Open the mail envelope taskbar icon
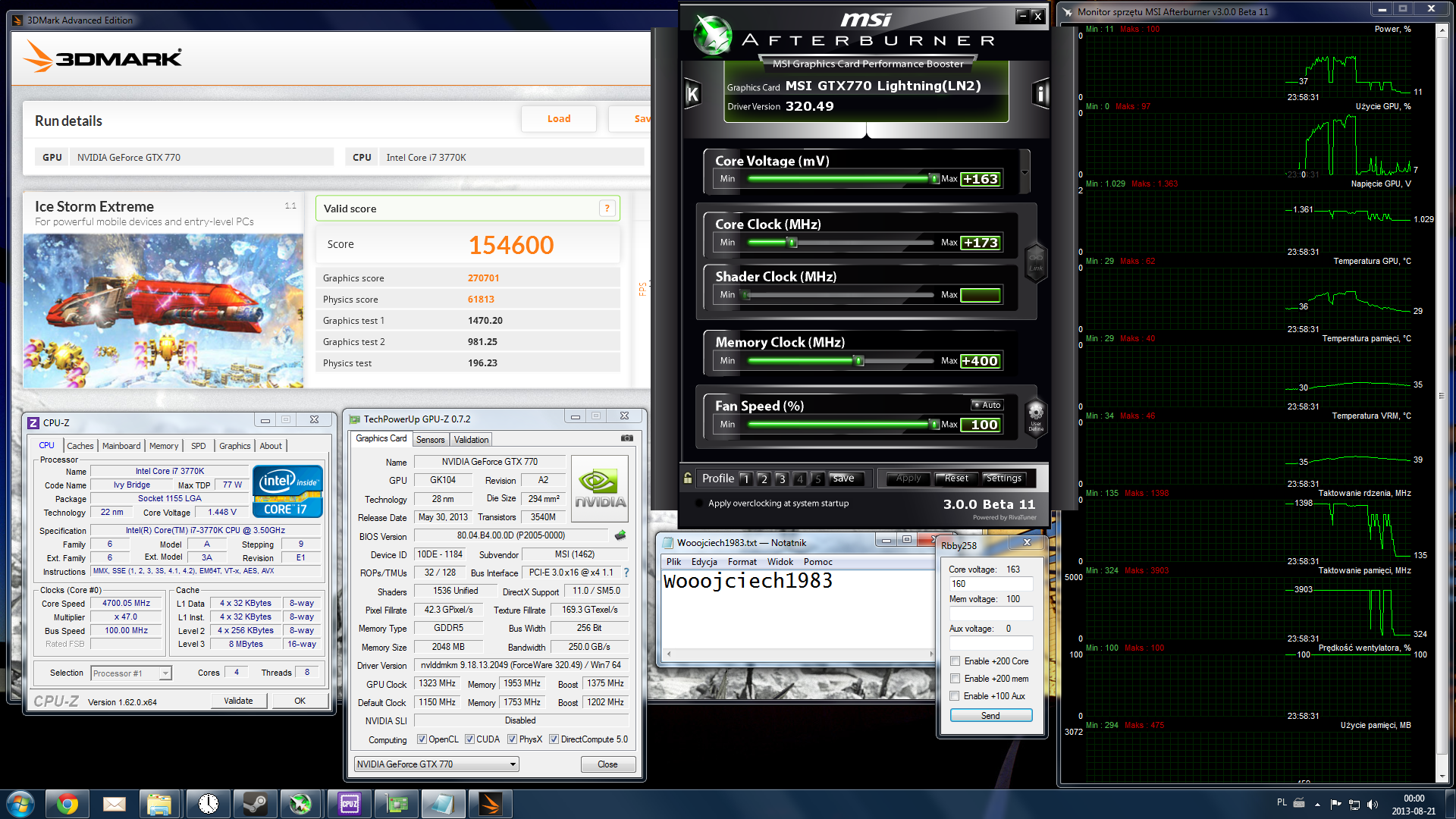This screenshot has width=1456, height=819. click(x=114, y=804)
